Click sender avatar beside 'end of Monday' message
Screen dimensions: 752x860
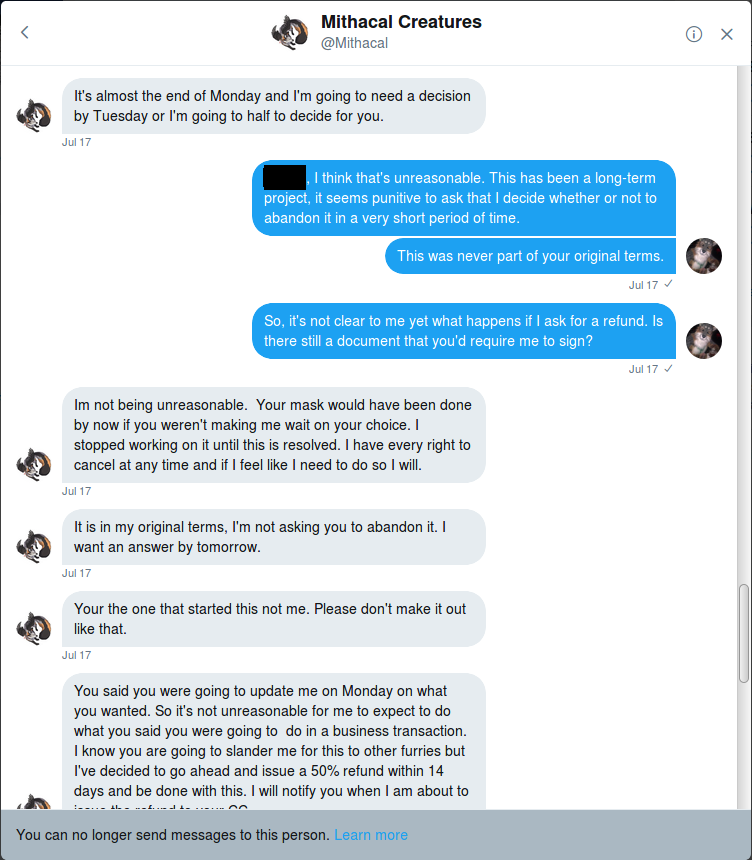tap(34, 116)
